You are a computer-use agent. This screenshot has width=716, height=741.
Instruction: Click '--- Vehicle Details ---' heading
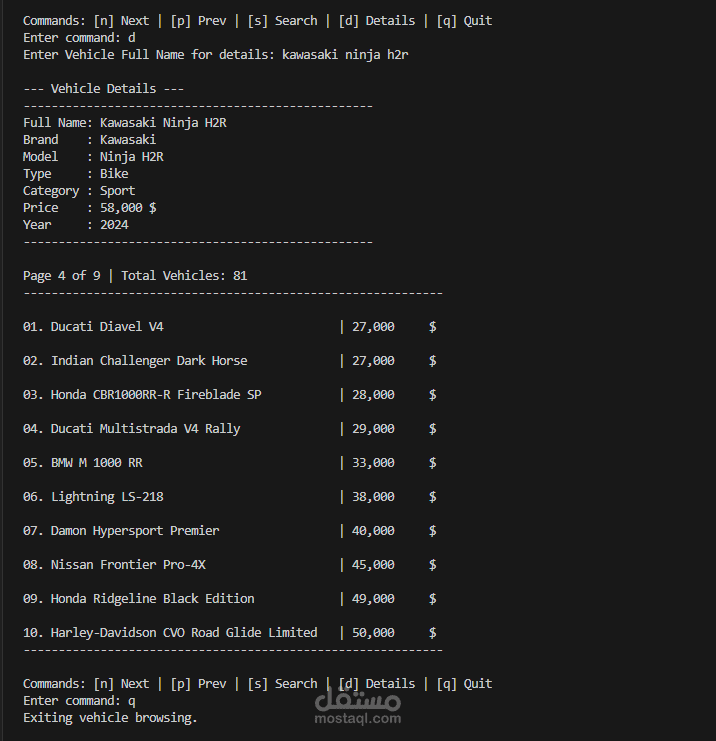coord(104,88)
